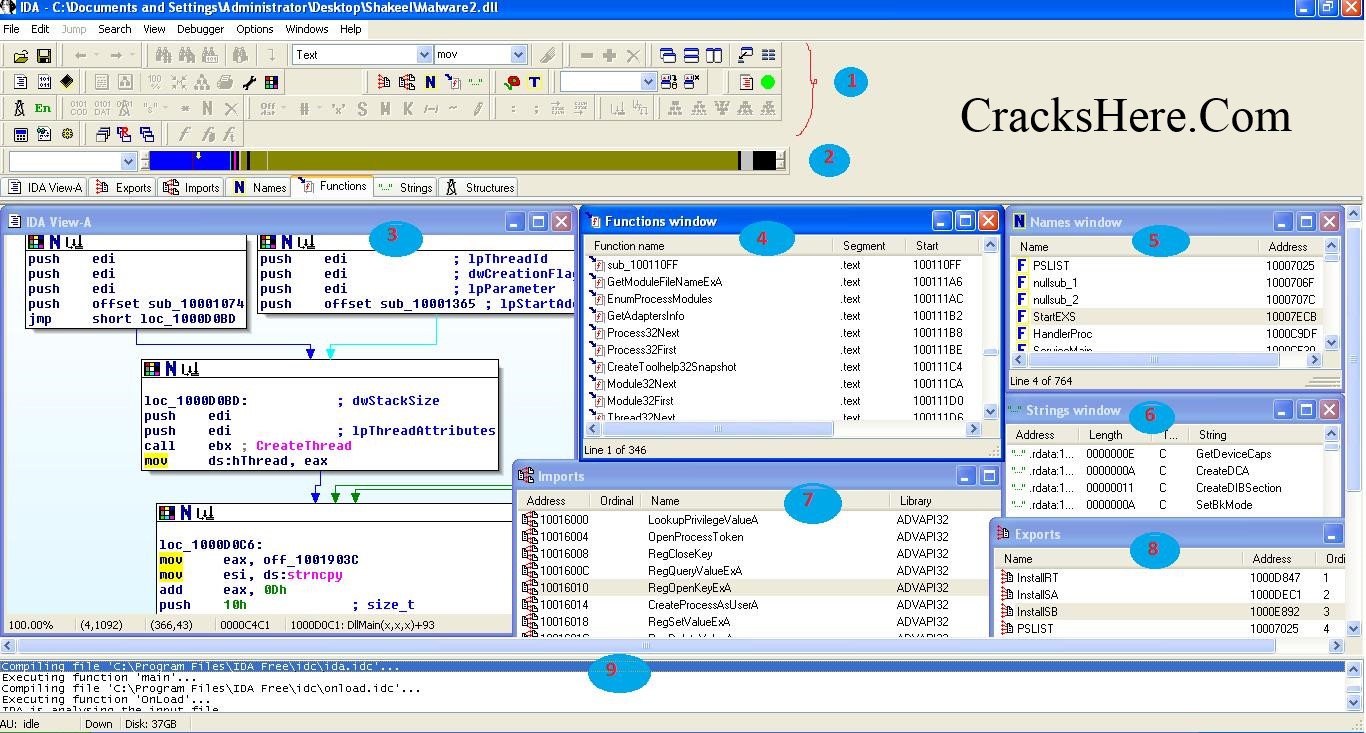This screenshot has height=733, width=1366.
Task: Open hex view 0101 toolbar icon
Action: [x=45, y=82]
